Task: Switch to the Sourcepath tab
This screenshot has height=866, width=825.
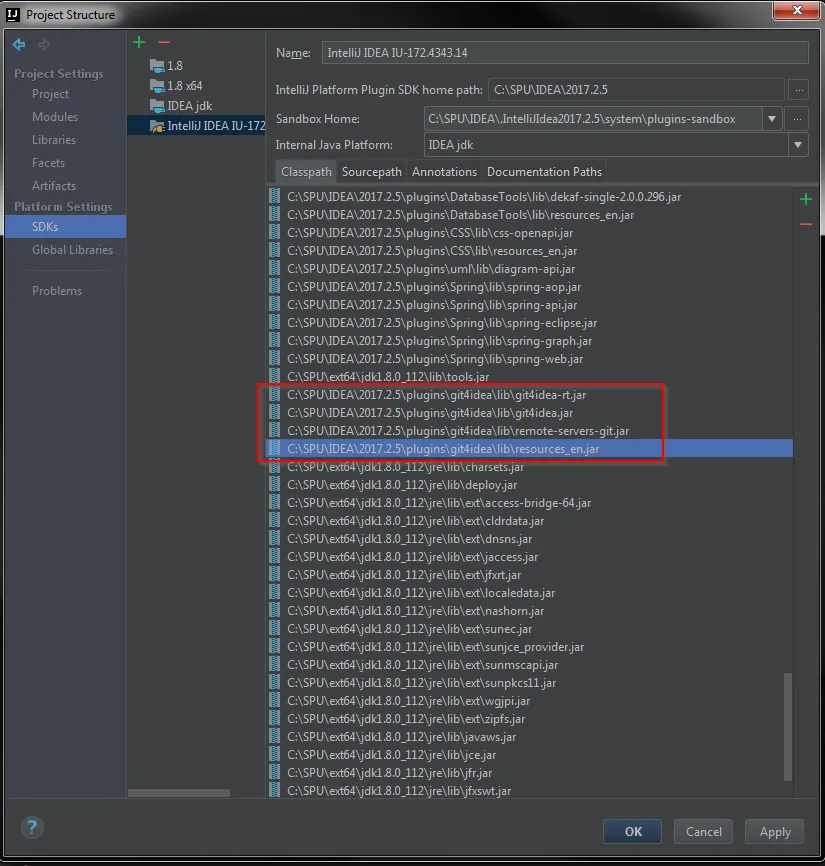Action: (x=372, y=172)
